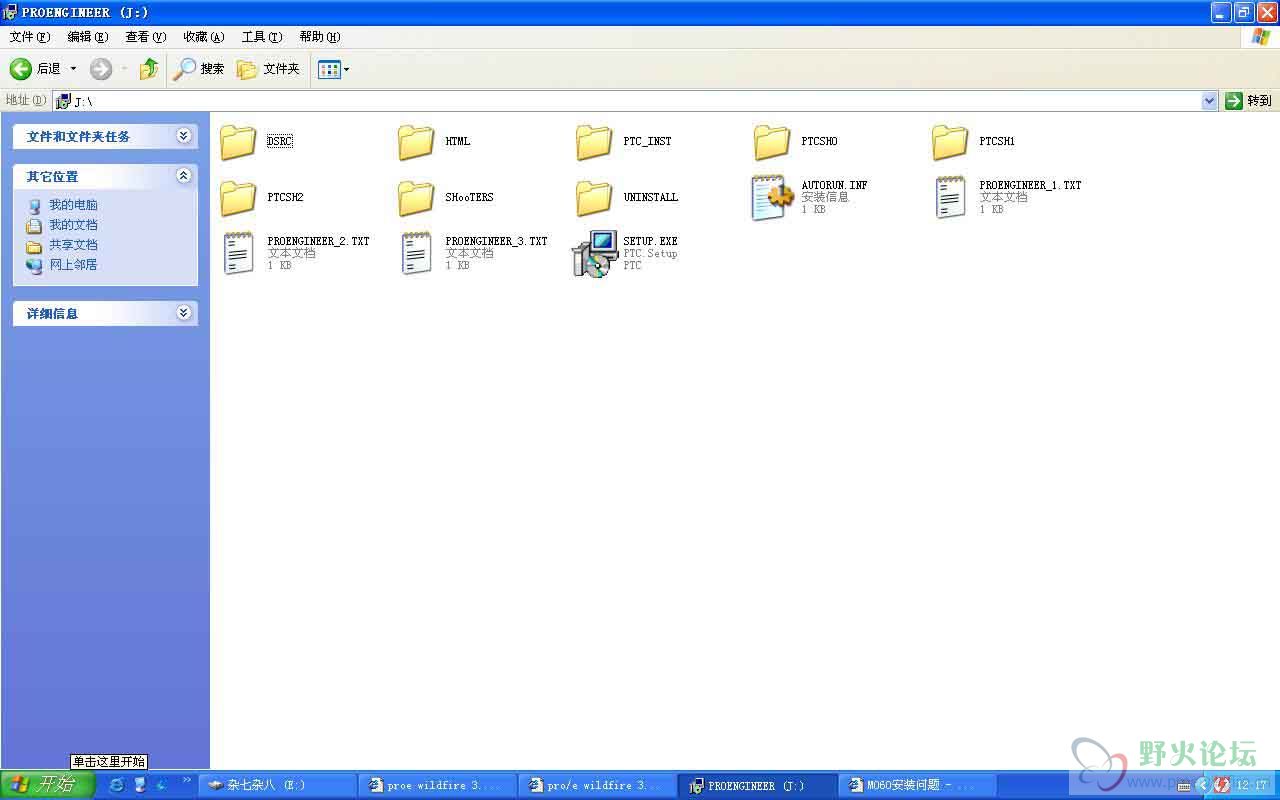Select the PTCSH0 folder icon

[x=772, y=142]
